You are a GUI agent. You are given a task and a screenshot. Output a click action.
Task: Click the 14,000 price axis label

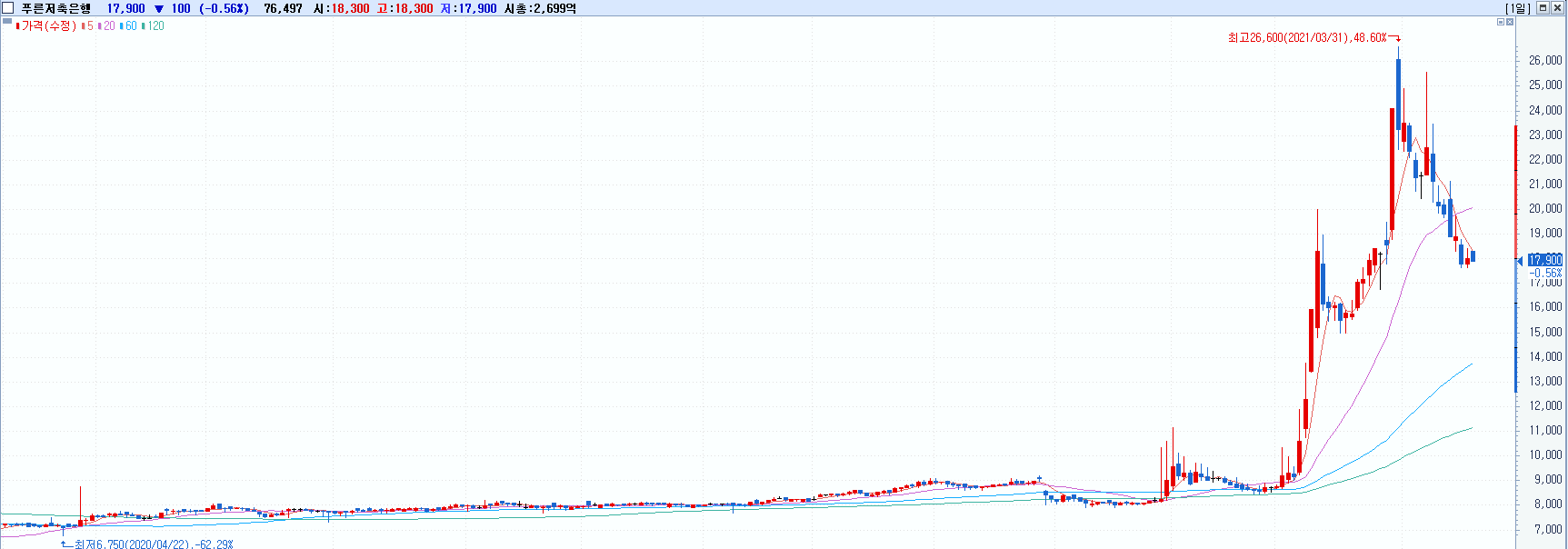(1545, 356)
